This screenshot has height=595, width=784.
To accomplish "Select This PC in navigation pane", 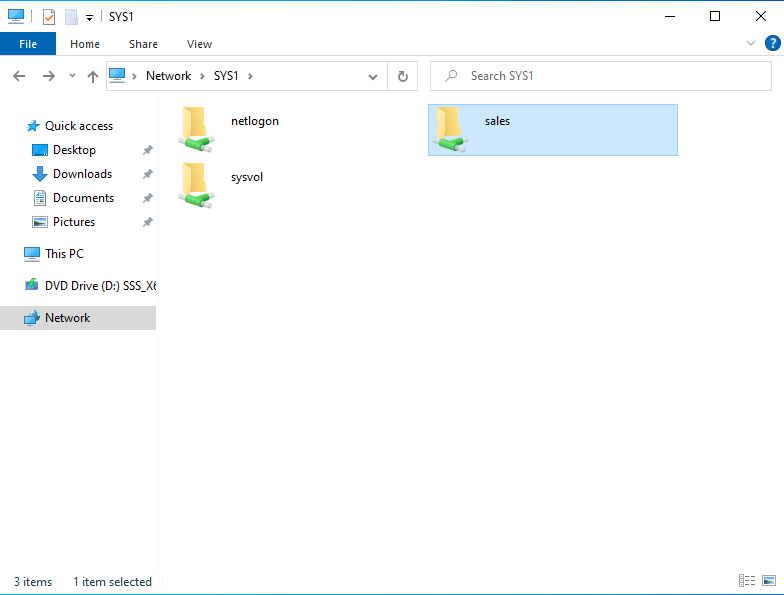I will [64, 254].
